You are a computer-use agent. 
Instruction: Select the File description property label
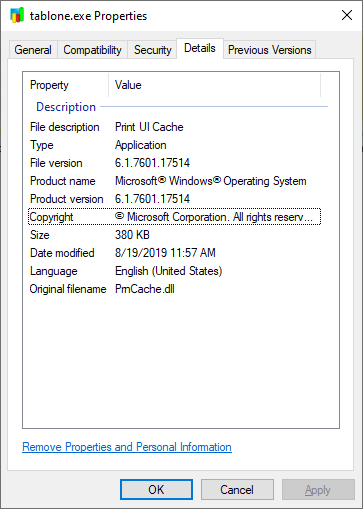tap(65, 127)
